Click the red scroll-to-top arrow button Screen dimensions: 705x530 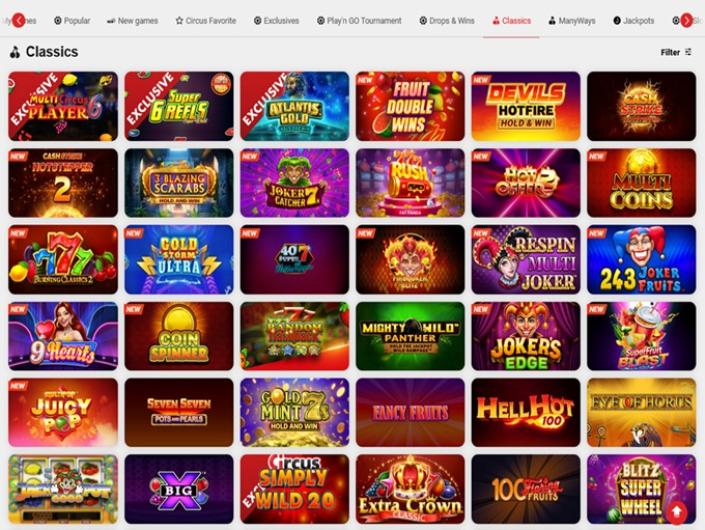click(x=676, y=512)
